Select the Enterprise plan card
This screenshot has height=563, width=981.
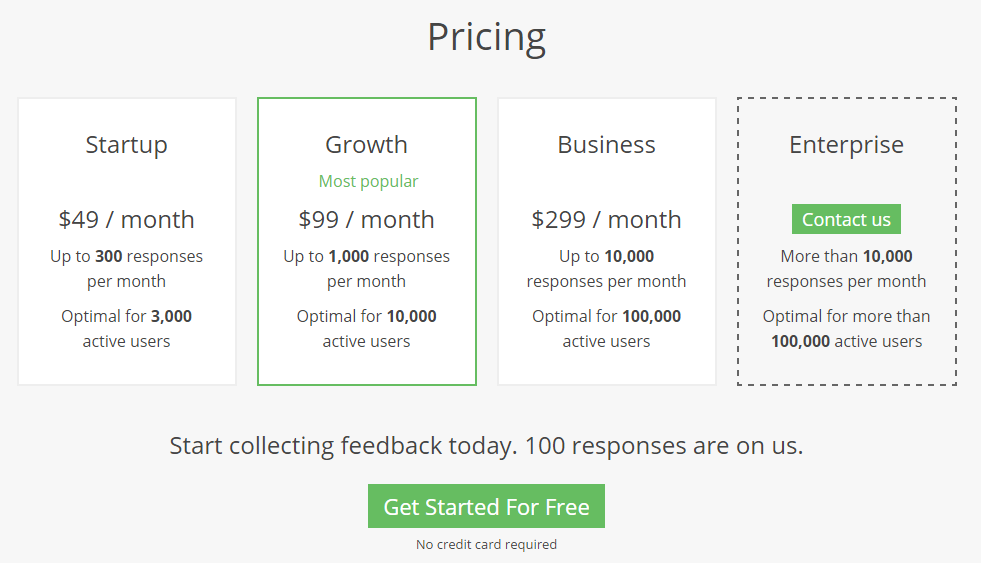846,241
